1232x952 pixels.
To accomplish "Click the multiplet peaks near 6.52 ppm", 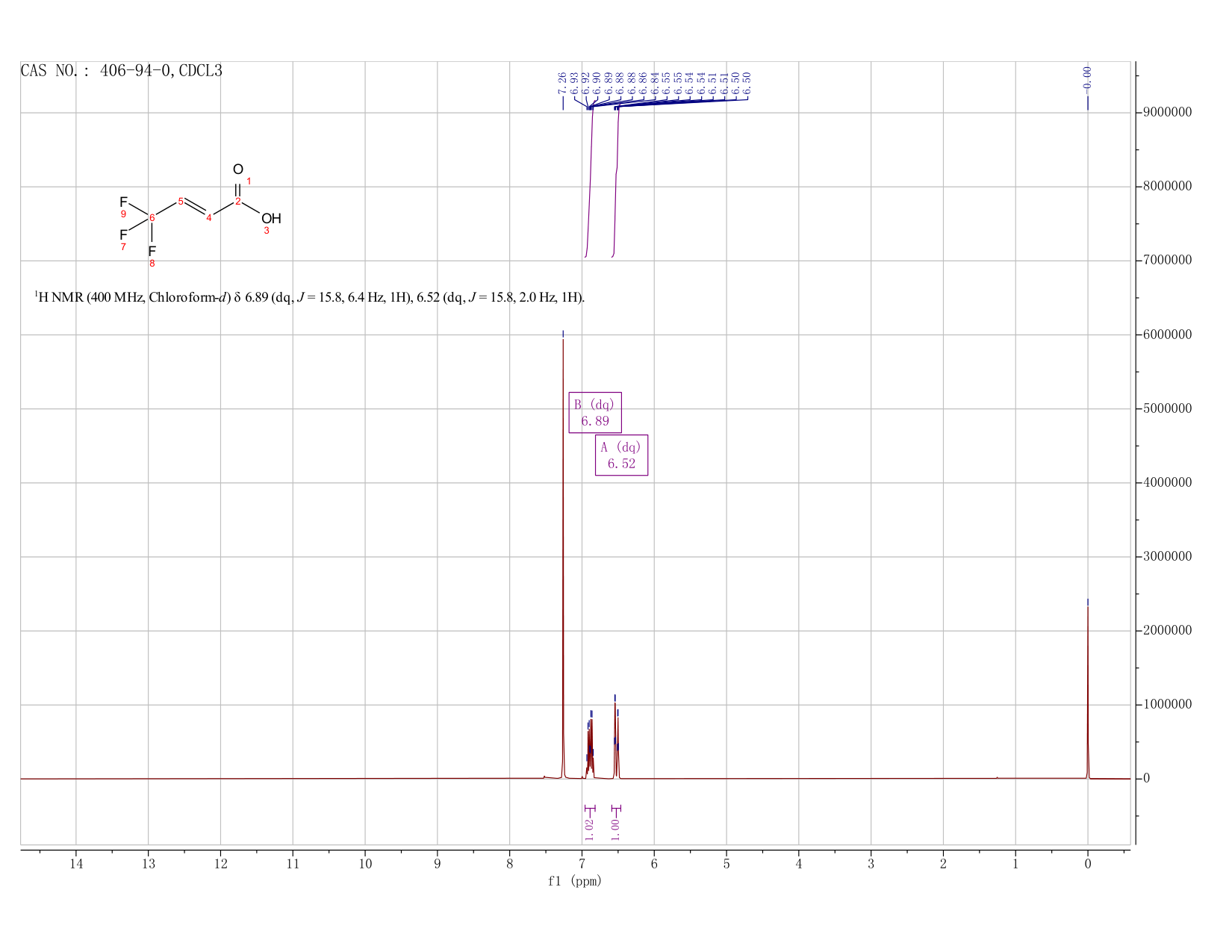I will pos(617,739).
